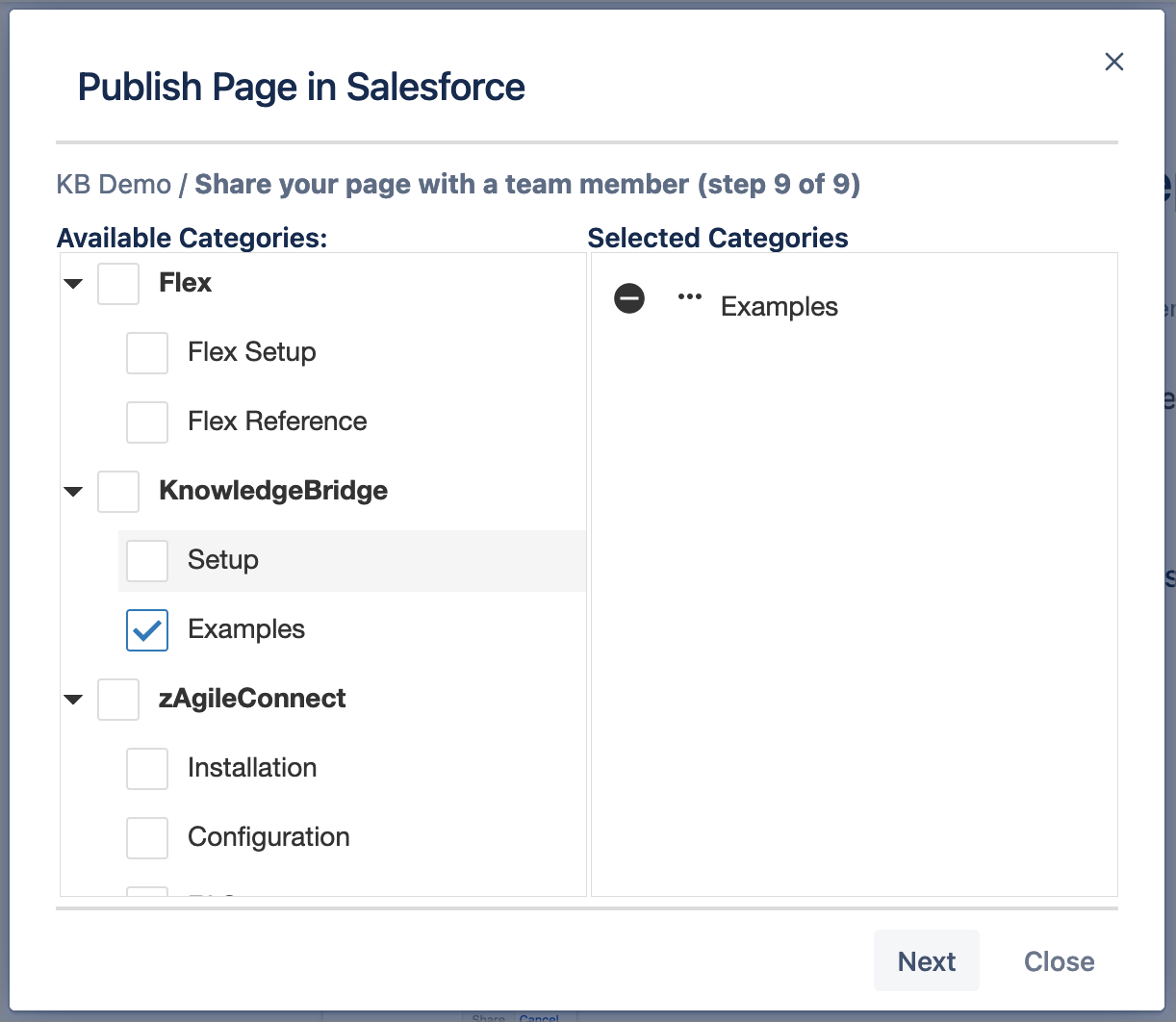Click the Flex Reference label
The height and width of the screenshot is (1022, 1176).
(x=277, y=422)
